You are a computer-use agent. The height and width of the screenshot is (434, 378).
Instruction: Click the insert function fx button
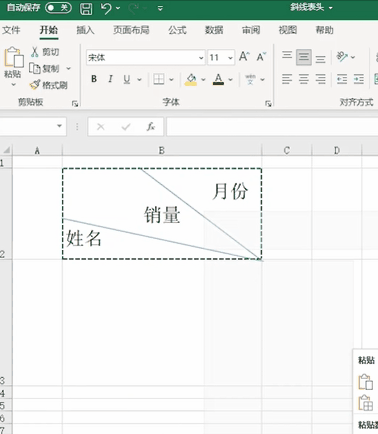pos(151,127)
